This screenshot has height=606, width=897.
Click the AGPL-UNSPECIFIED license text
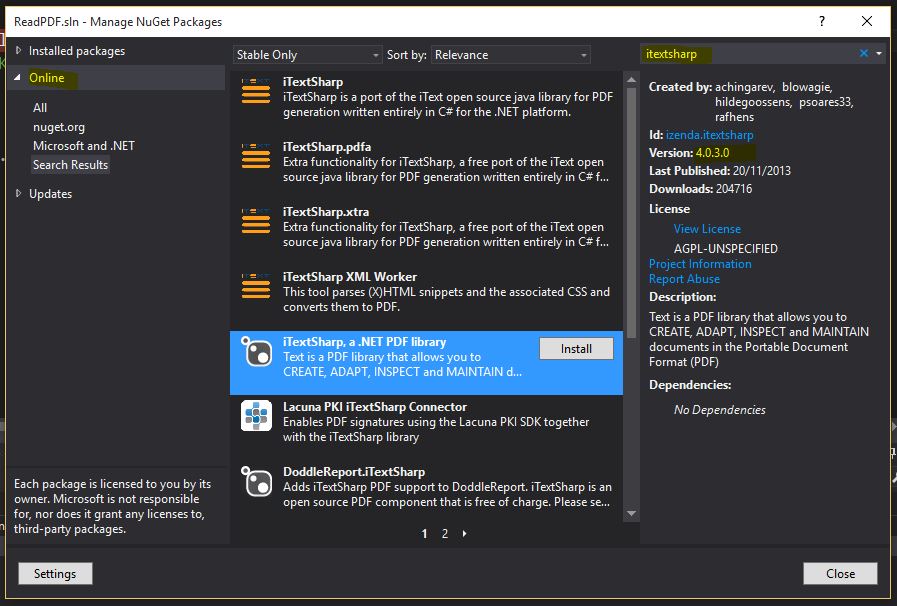click(x=726, y=249)
